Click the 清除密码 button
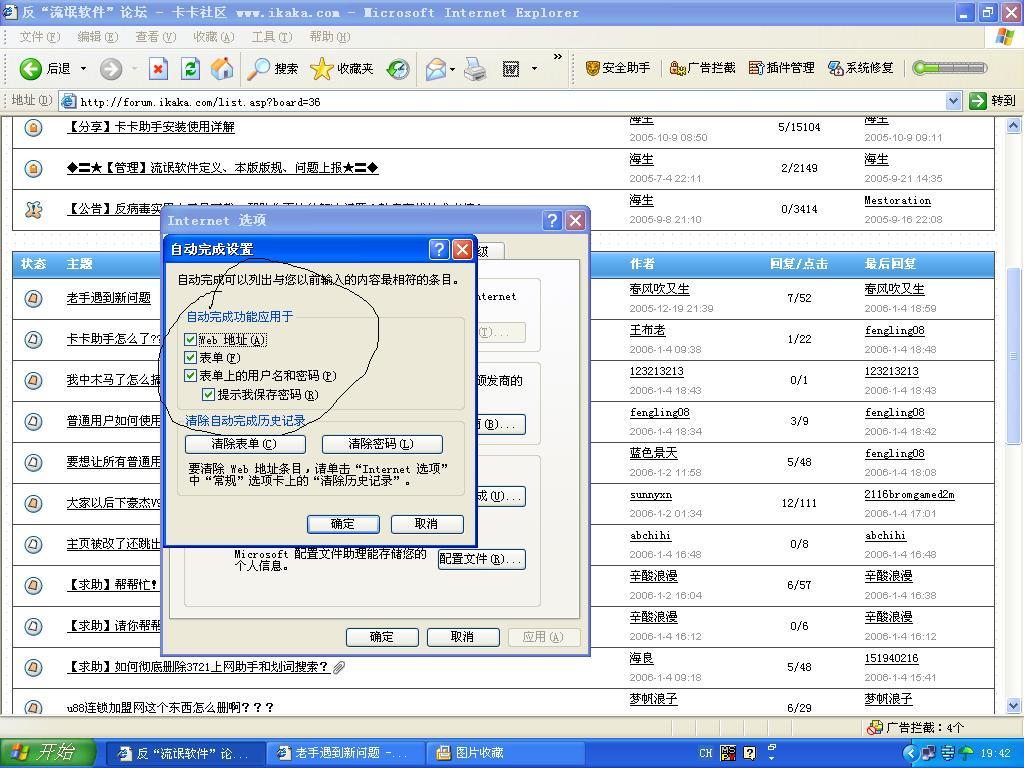This screenshot has width=1024, height=768. tap(381, 444)
